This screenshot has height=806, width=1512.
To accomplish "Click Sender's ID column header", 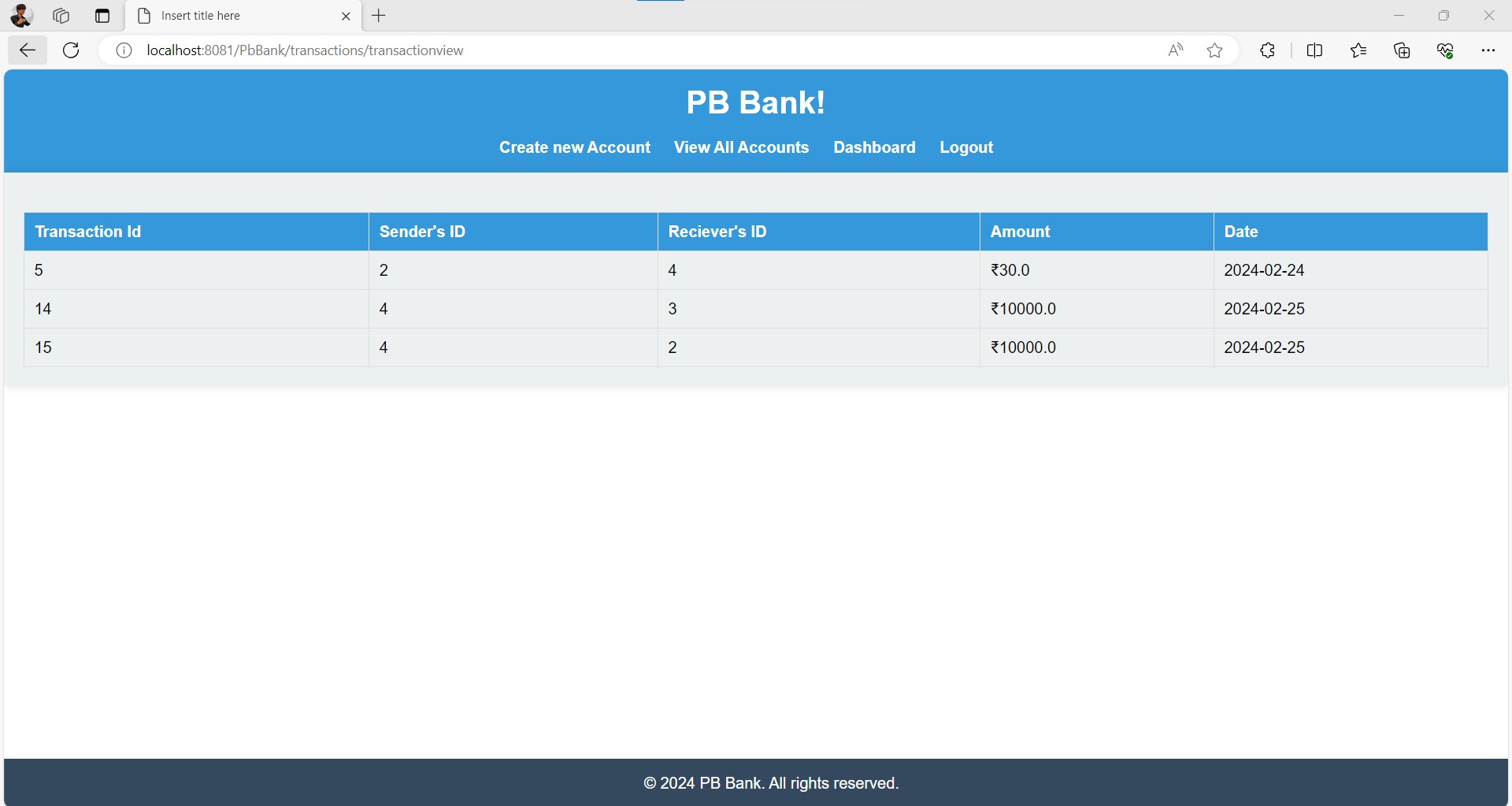I will point(513,232).
